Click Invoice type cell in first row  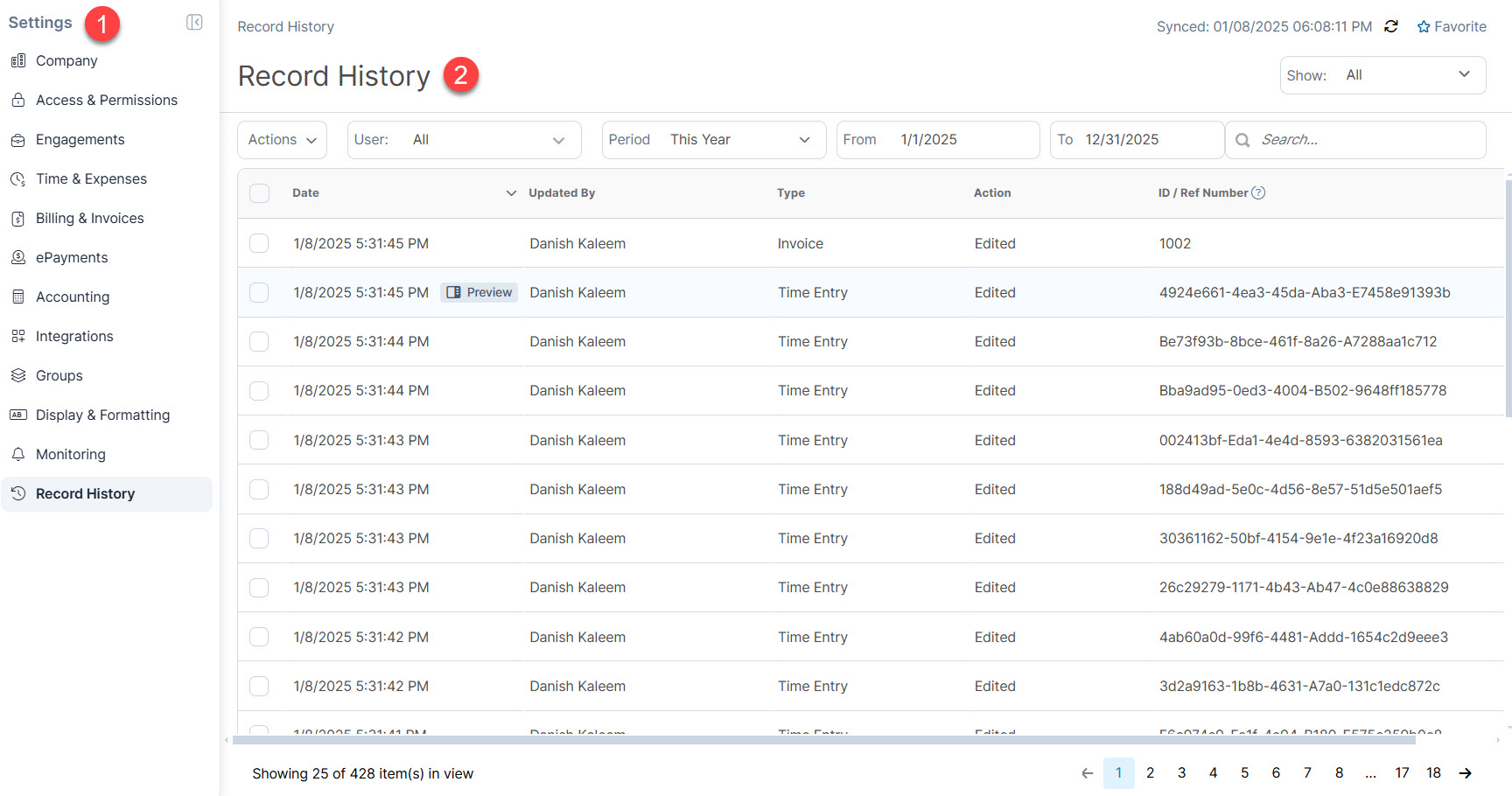pos(801,243)
